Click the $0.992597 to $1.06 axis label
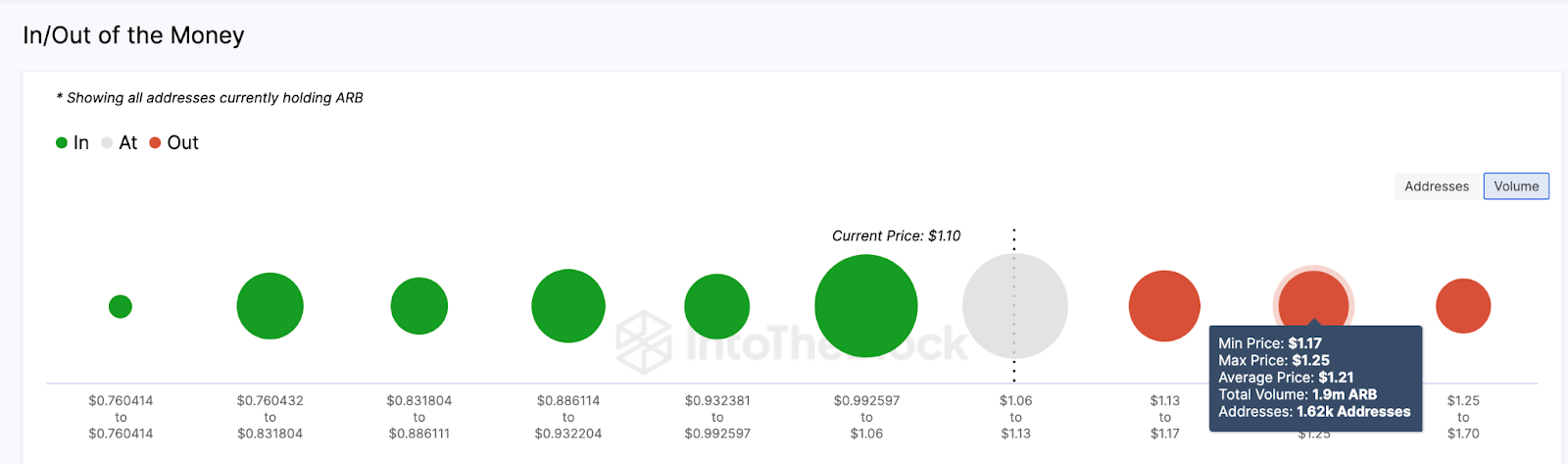The image size is (1568, 464). click(x=866, y=417)
